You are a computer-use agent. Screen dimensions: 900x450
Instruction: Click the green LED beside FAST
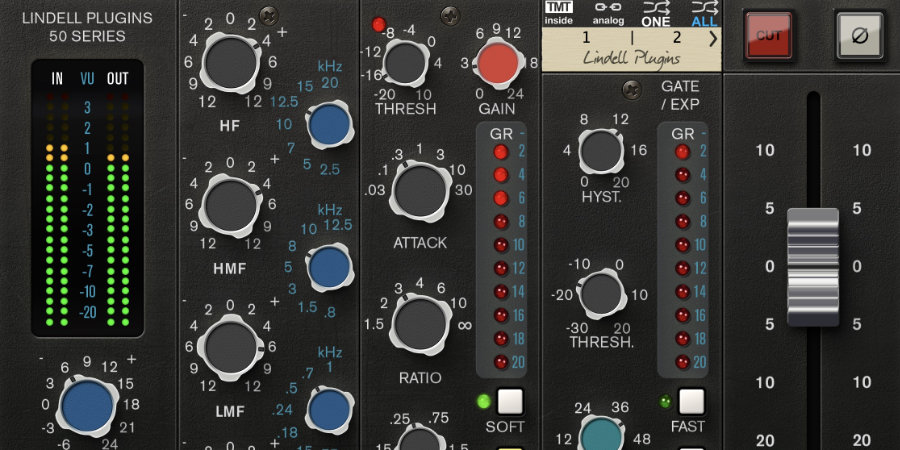click(x=666, y=401)
